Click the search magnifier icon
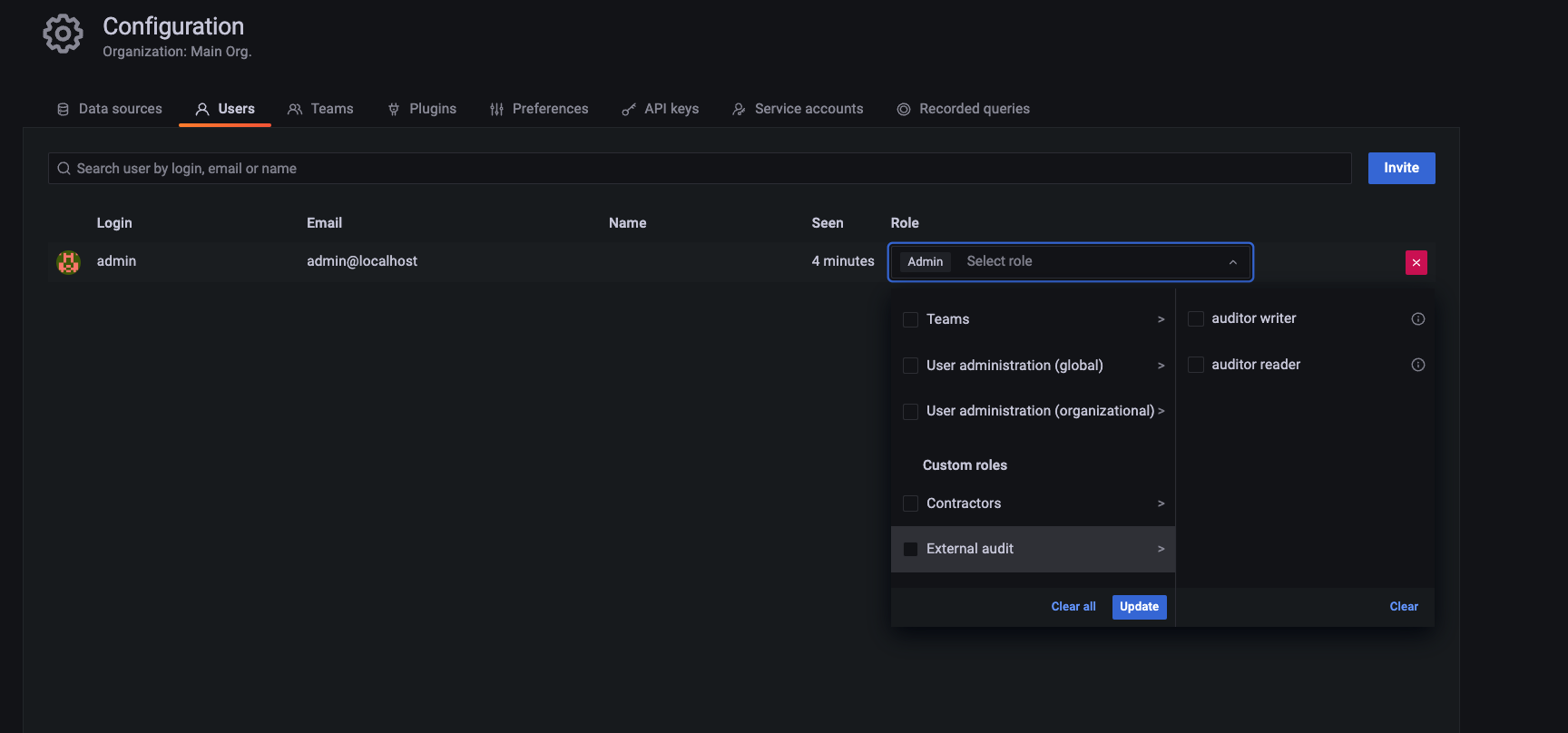 tap(64, 169)
